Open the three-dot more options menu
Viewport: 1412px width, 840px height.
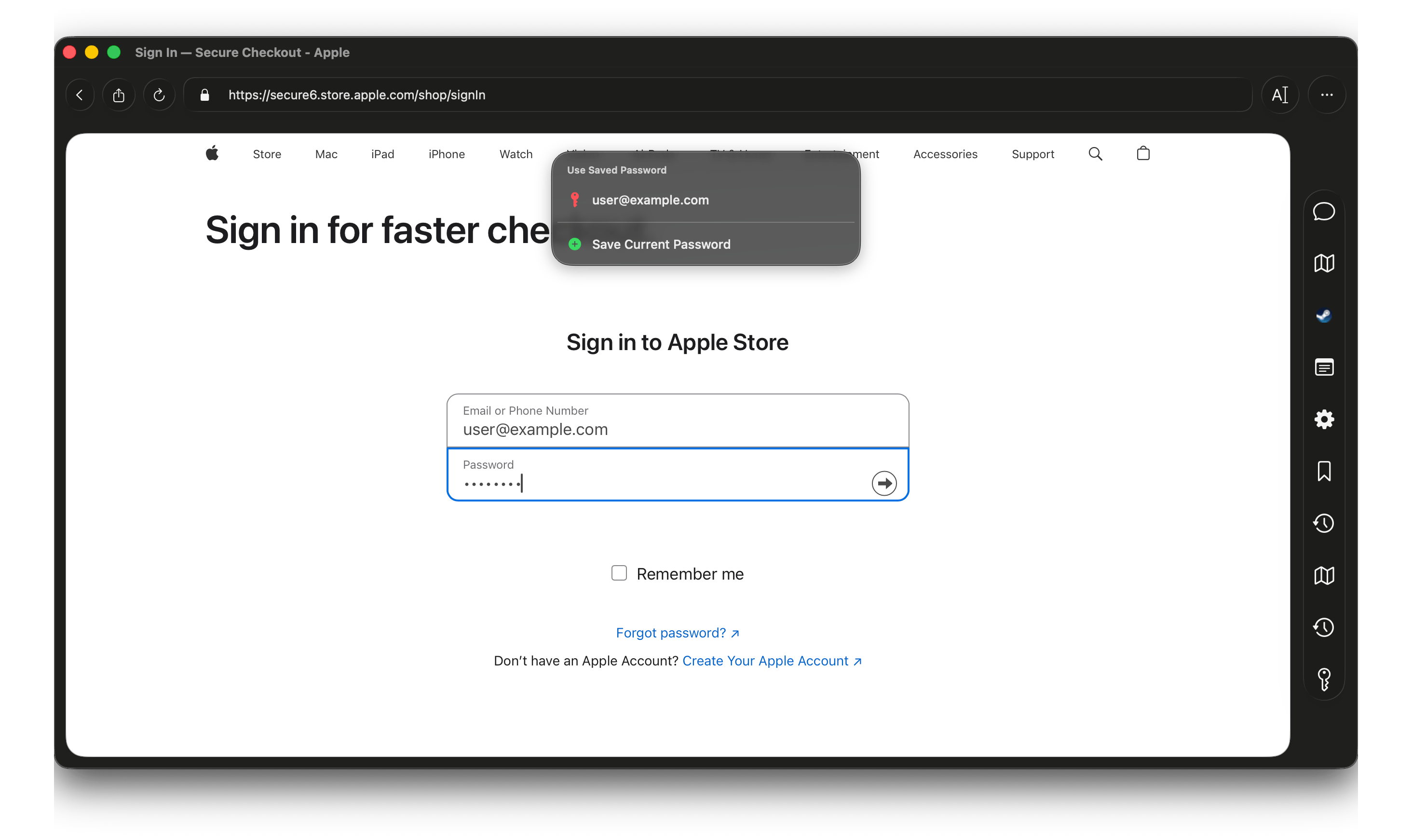tap(1326, 95)
